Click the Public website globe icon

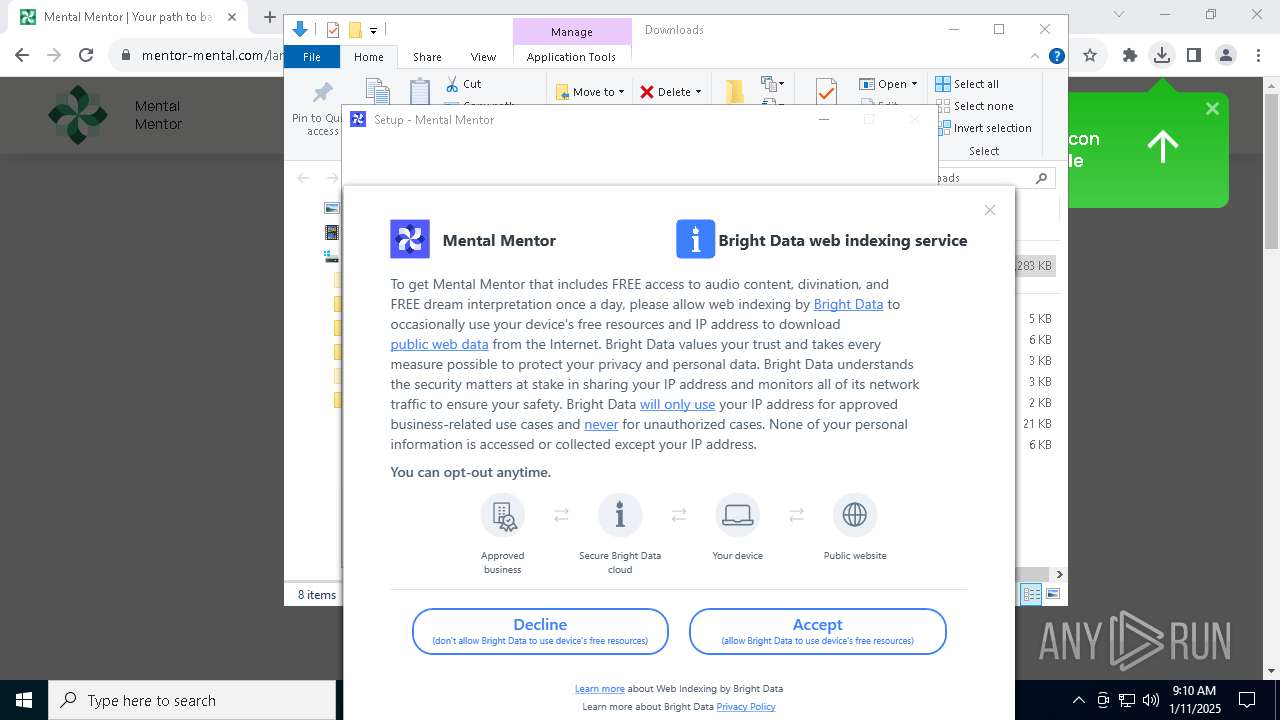[855, 515]
